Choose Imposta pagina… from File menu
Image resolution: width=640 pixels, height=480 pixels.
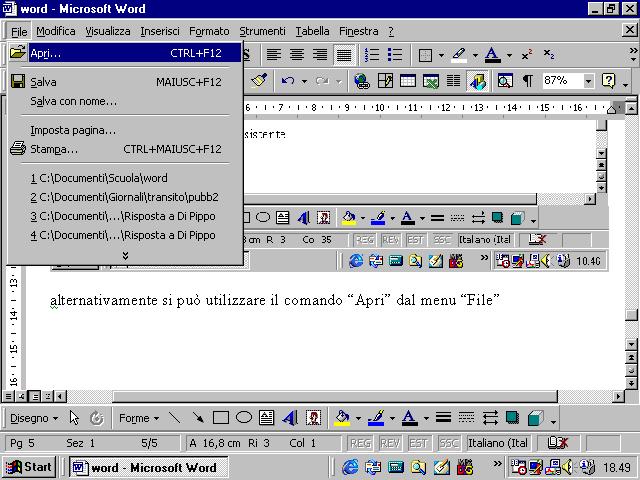pos(125,130)
